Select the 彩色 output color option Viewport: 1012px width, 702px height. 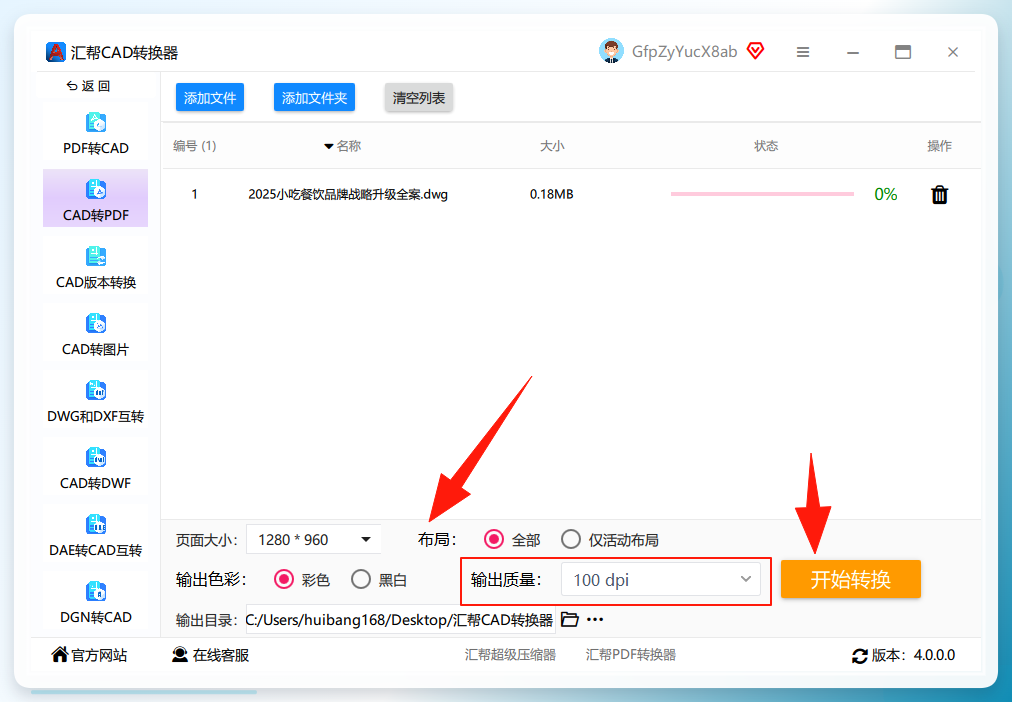tap(284, 579)
